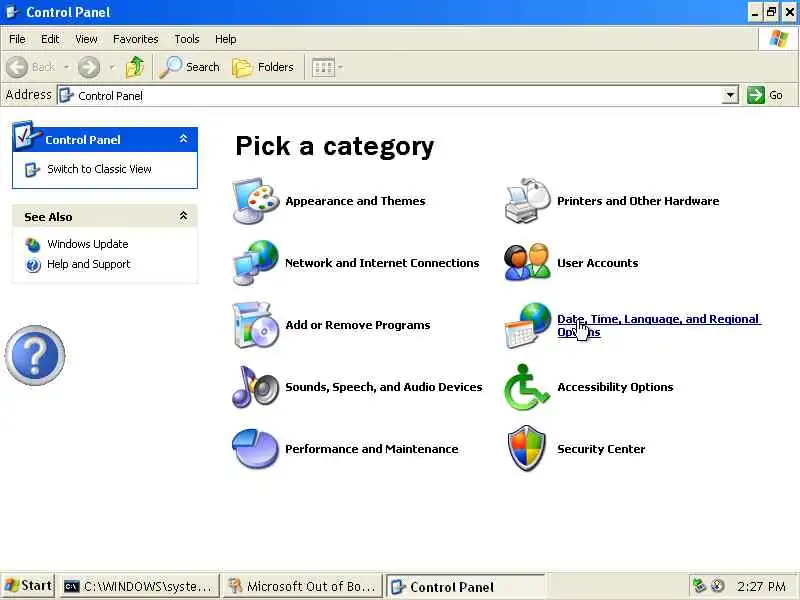Switch to Microsoft Out of Box taskbar window

303,586
